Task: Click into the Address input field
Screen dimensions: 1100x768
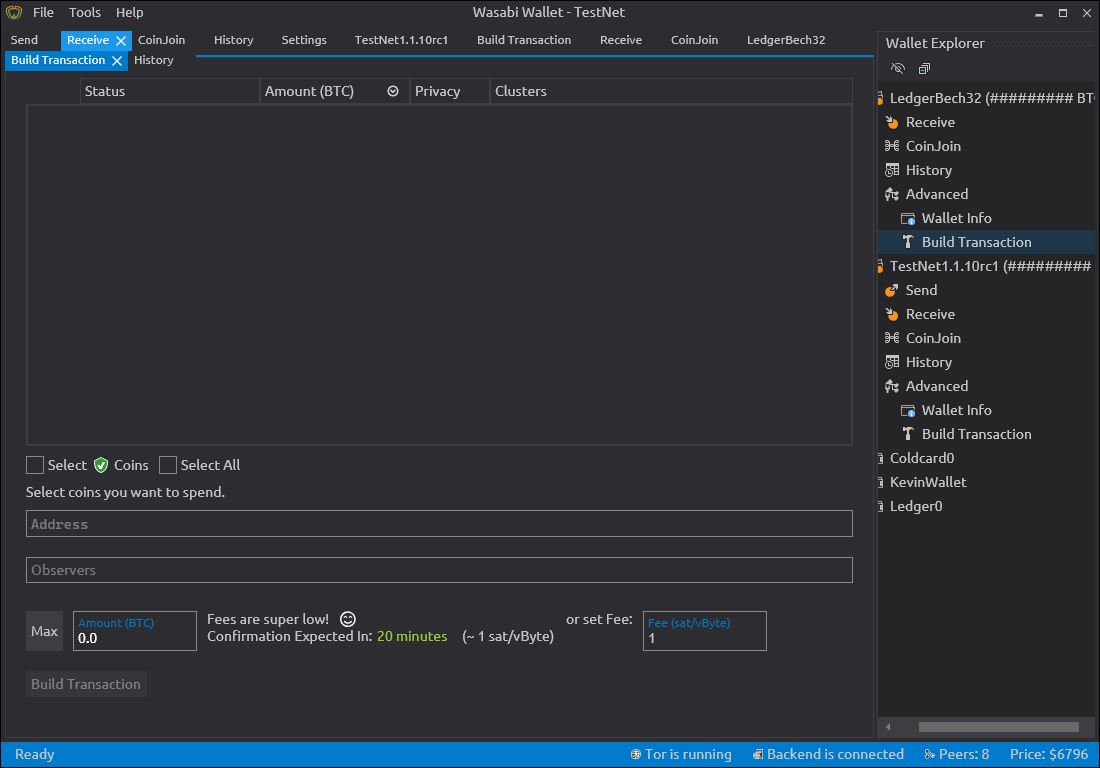Action: click(440, 523)
